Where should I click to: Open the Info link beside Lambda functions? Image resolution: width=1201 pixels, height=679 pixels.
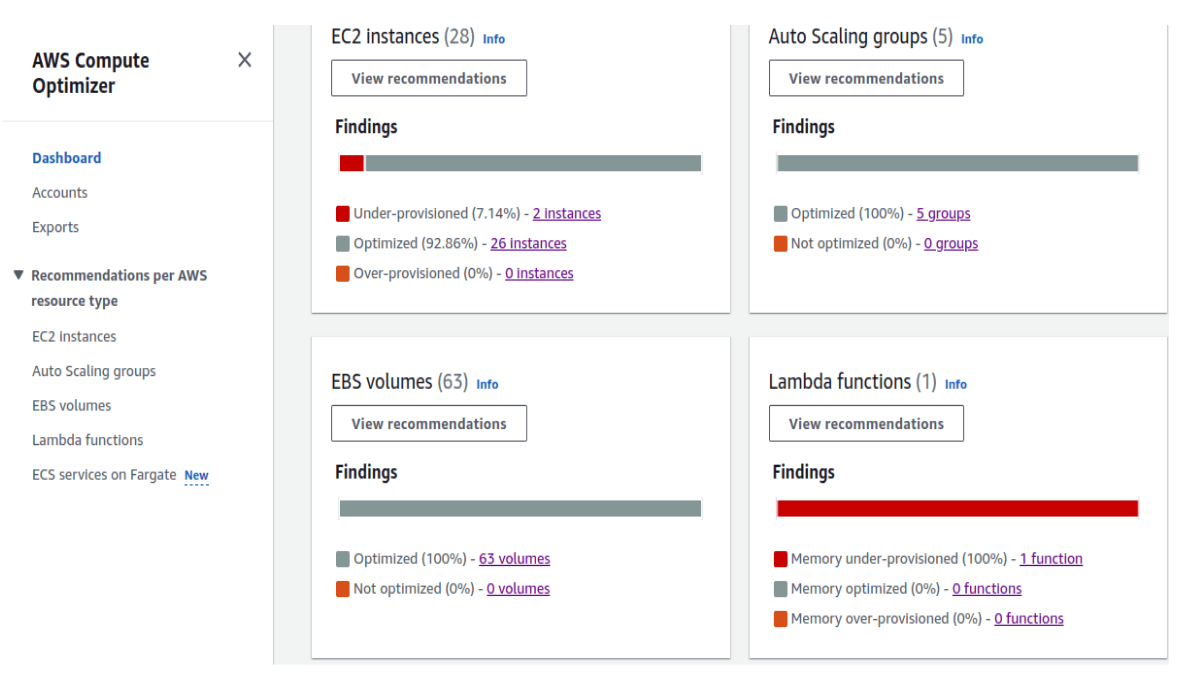click(x=956, y=384)
